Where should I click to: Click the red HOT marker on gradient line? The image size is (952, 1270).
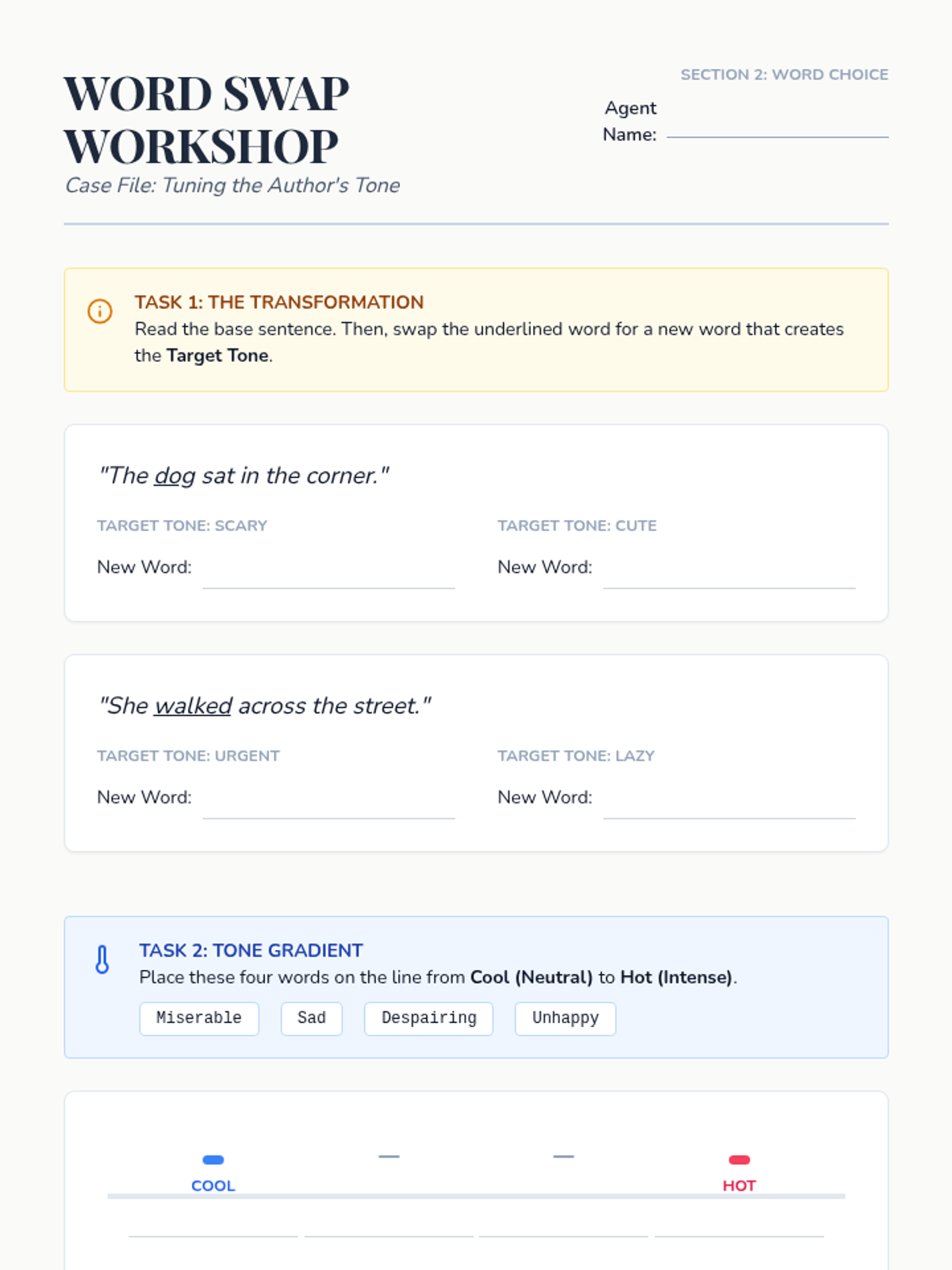pyautogui.click(x=739, y=1160)
